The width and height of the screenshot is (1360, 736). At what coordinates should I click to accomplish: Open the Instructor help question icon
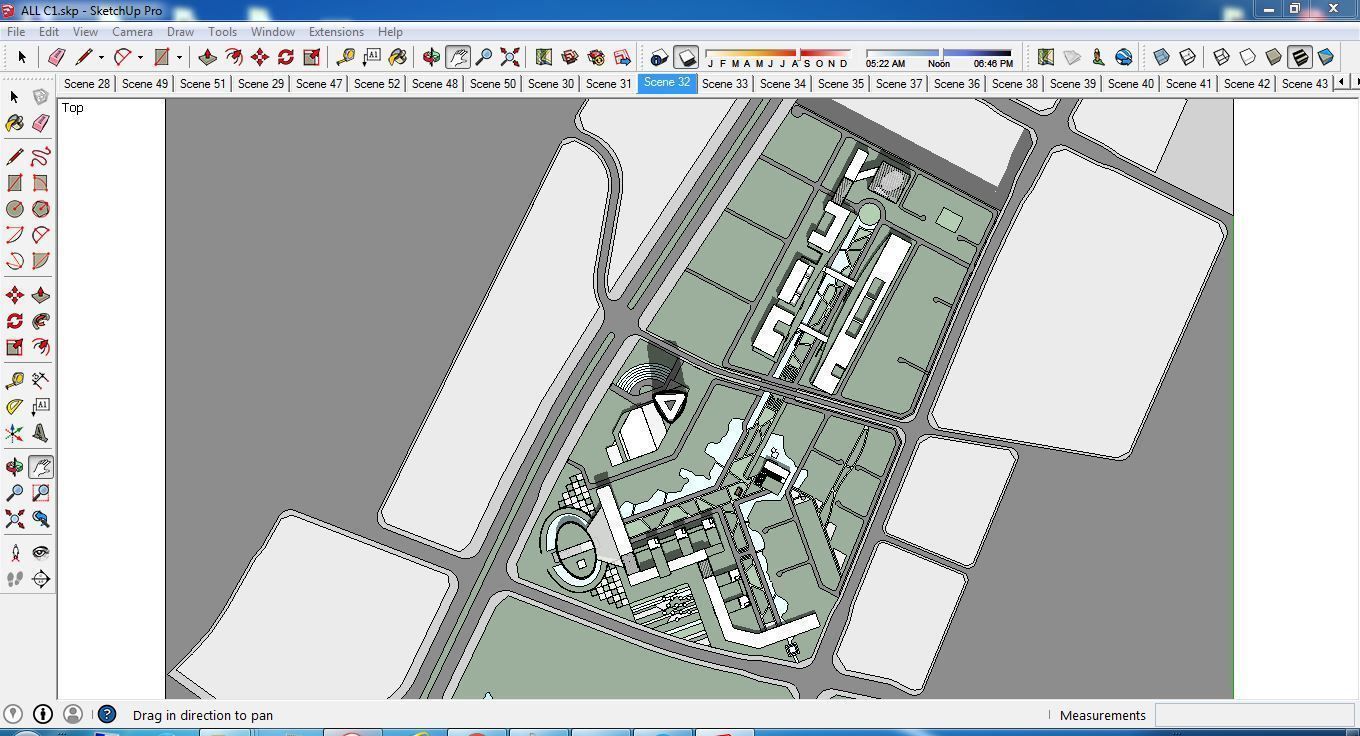tap(107, 714)
